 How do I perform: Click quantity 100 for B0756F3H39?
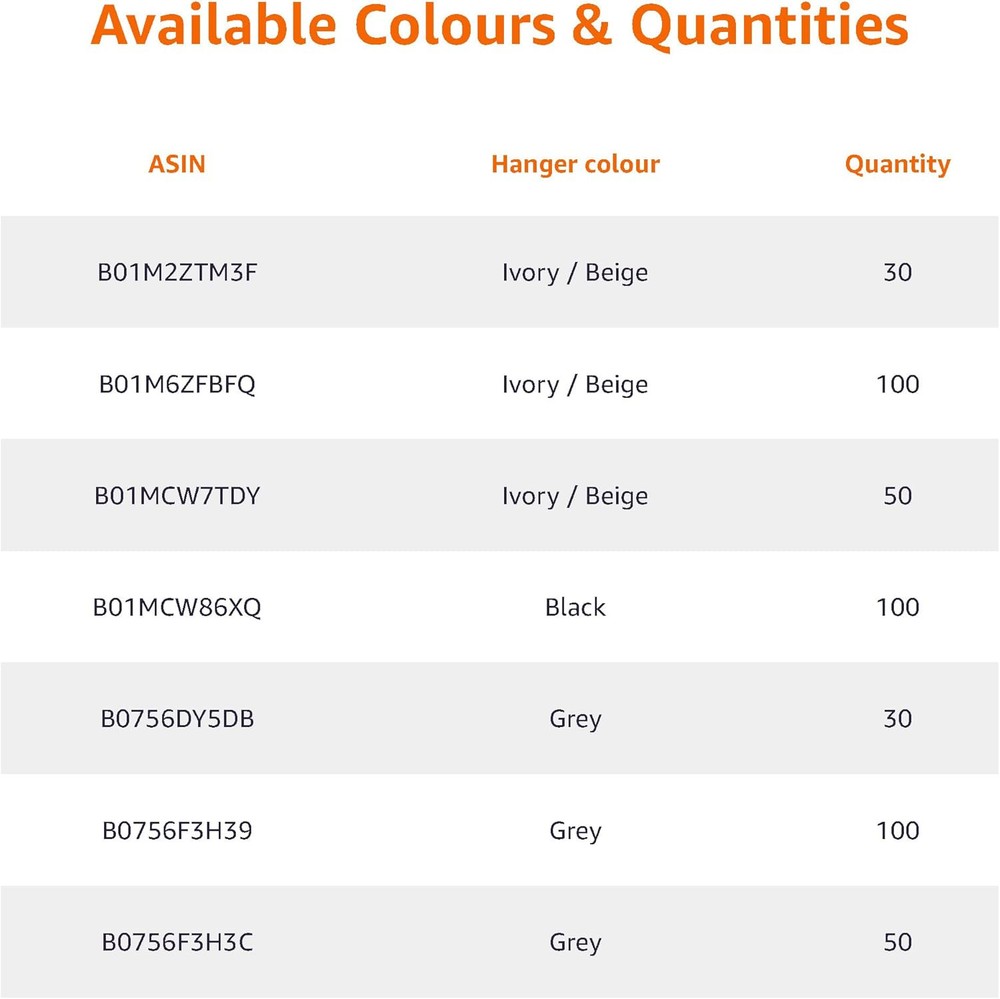897,830
